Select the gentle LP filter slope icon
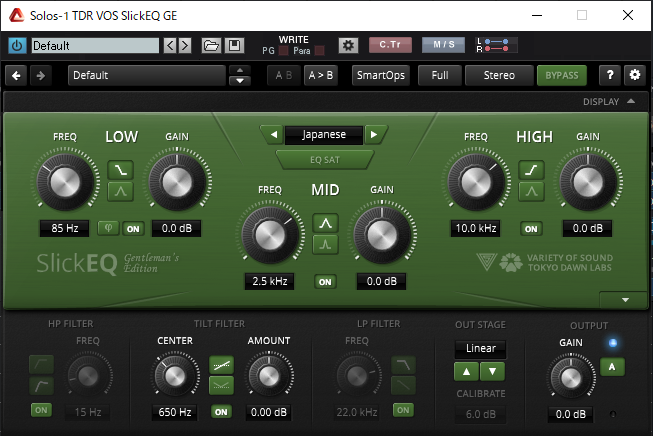The height and width of the screenshot is (436, 653). 403,386
